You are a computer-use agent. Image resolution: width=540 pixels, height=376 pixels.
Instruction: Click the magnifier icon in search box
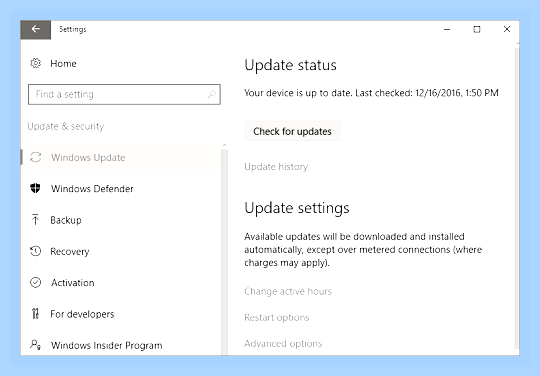click(x=212, y=94)
